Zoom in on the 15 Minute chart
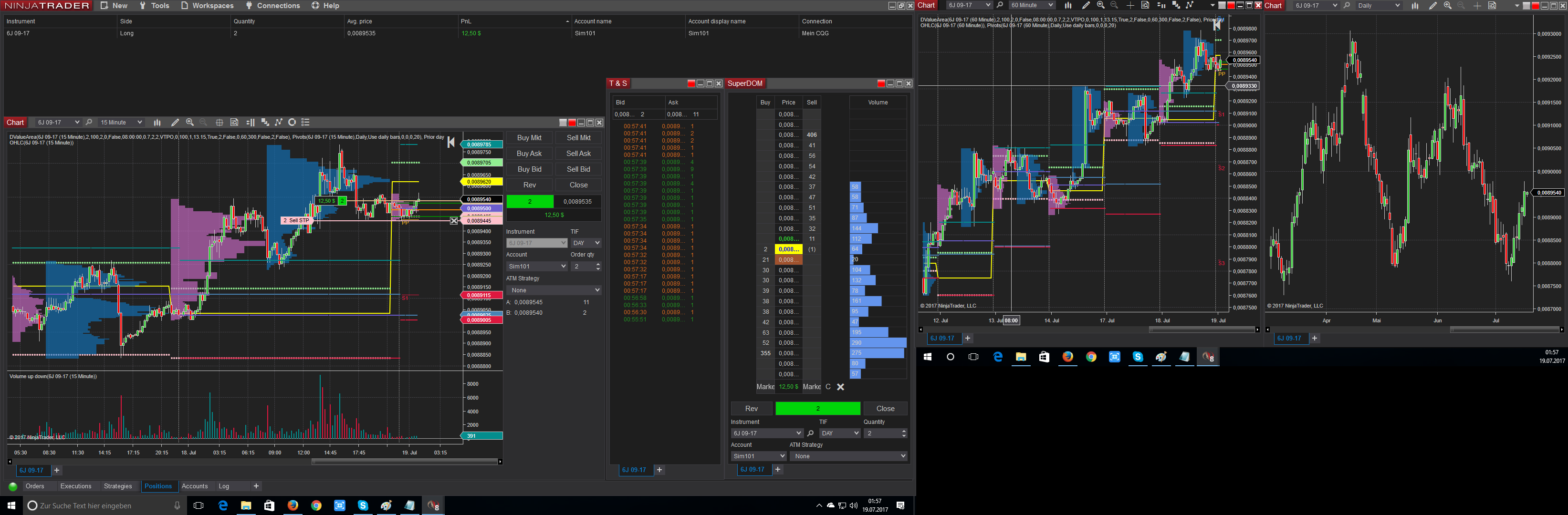Image resolution: width=1568 pixels, height=515 pixels. click(x=190, y=122)
